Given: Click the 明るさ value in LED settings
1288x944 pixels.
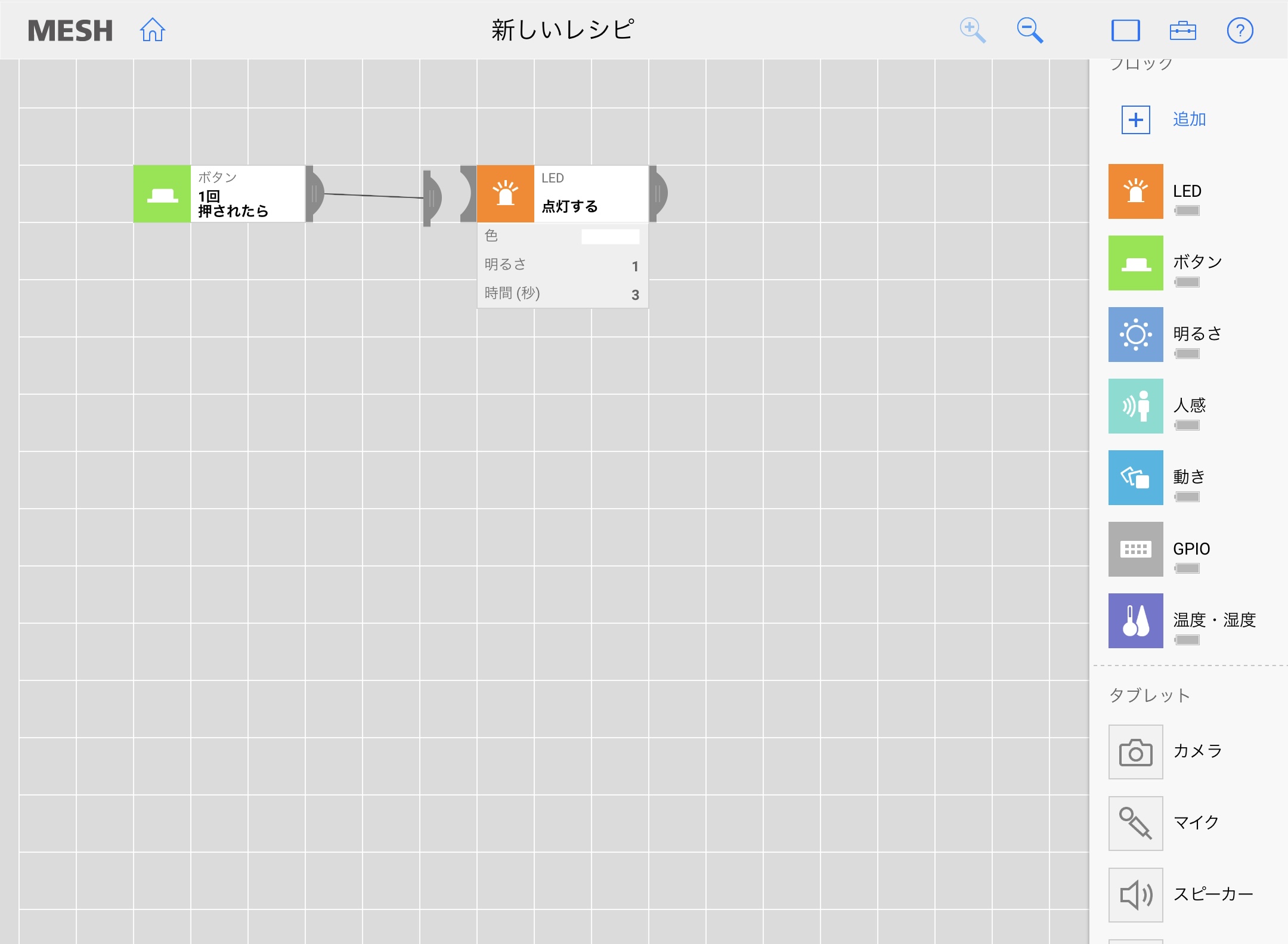Looking at the screenshot, I should pyautogui.click(x=634, y=266).
